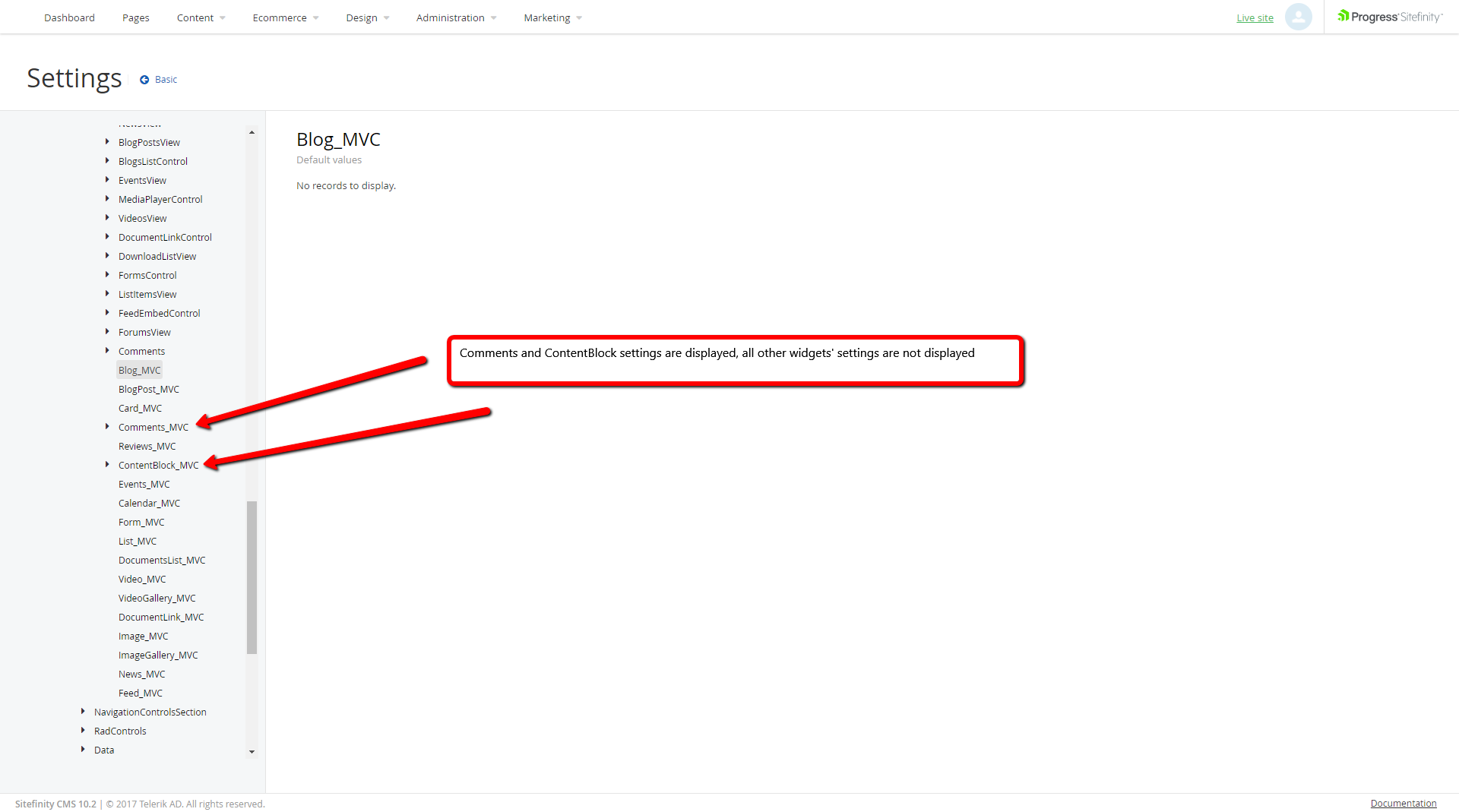Click the Progress Sitefinity logo

click(x=1389, y=15)
